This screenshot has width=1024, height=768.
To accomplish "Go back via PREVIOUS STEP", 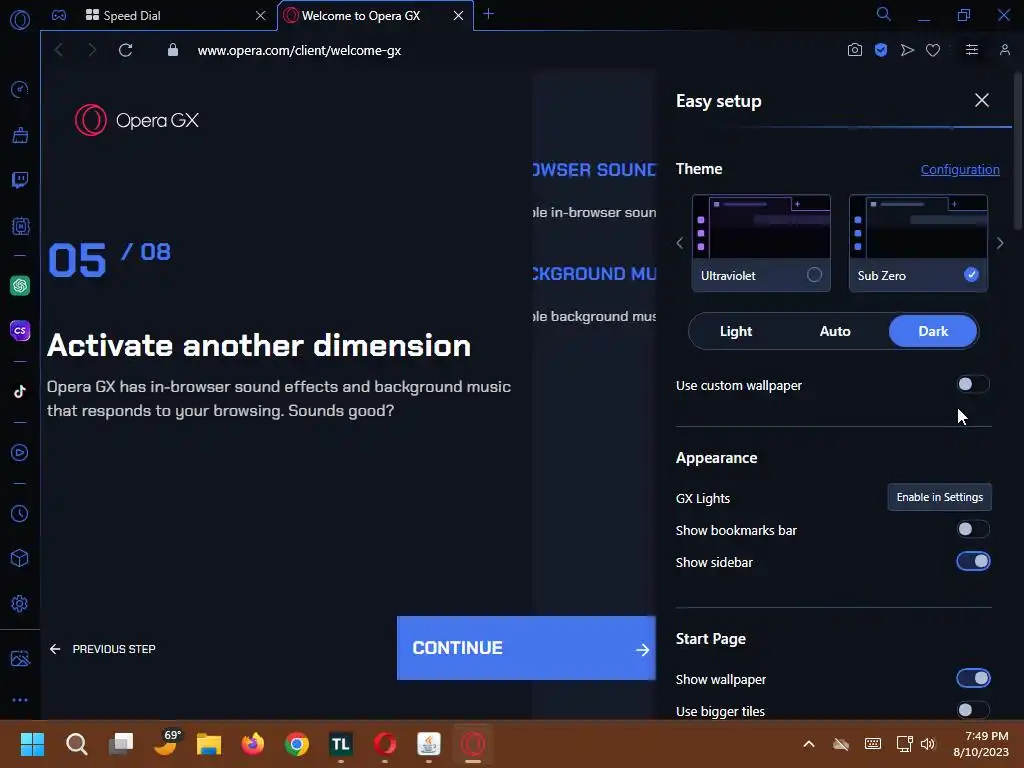I will (103, 649).
